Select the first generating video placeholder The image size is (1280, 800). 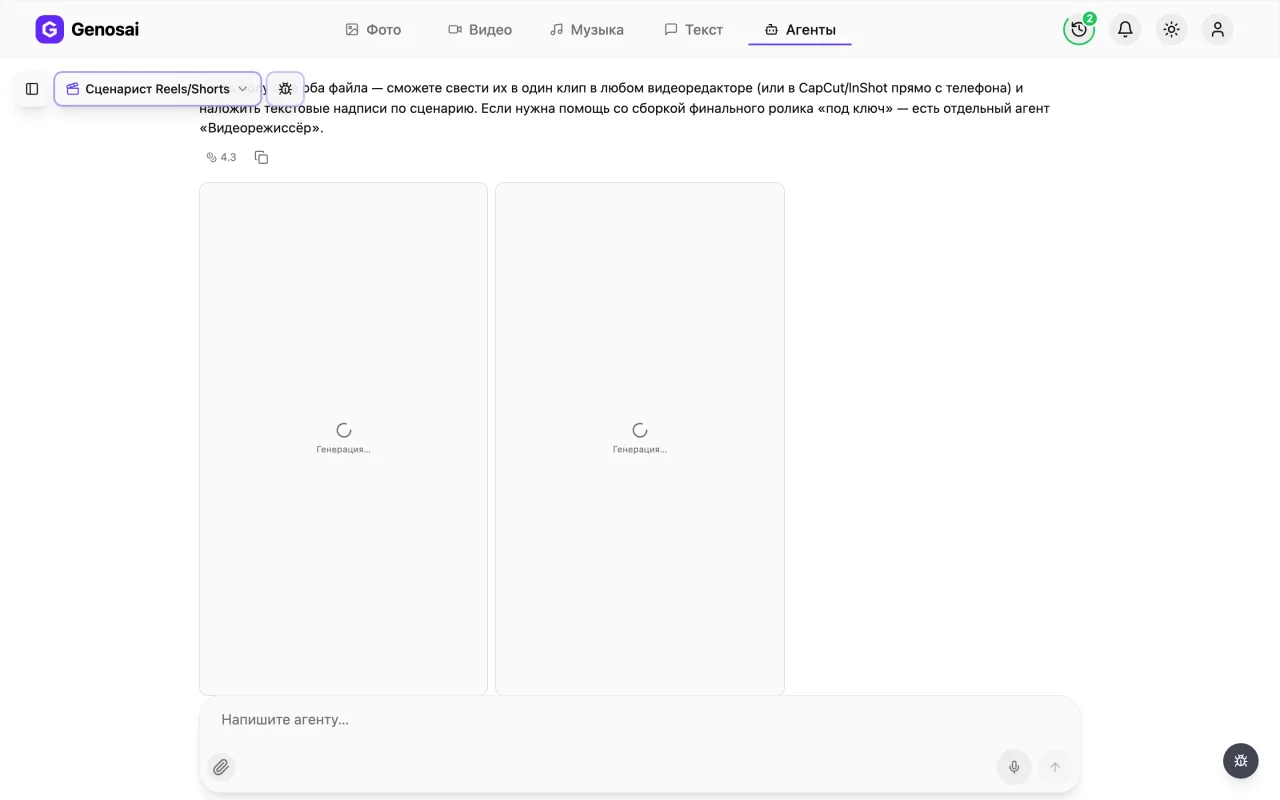pyautogui.click(x=343, y=438)
